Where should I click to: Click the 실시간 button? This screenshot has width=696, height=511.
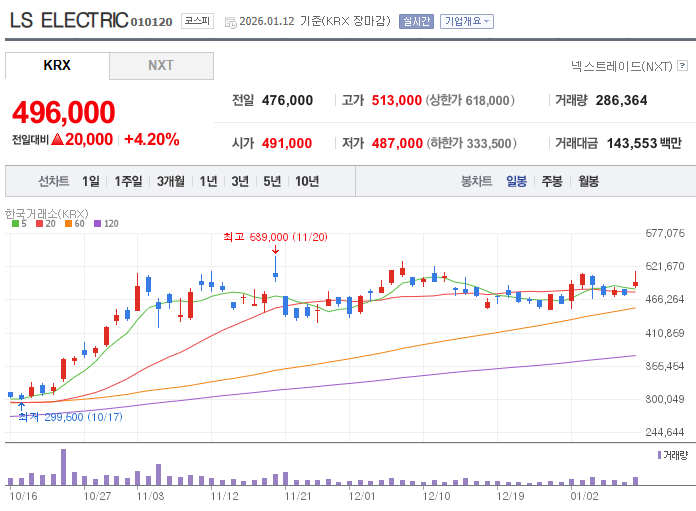click(416, 21)
